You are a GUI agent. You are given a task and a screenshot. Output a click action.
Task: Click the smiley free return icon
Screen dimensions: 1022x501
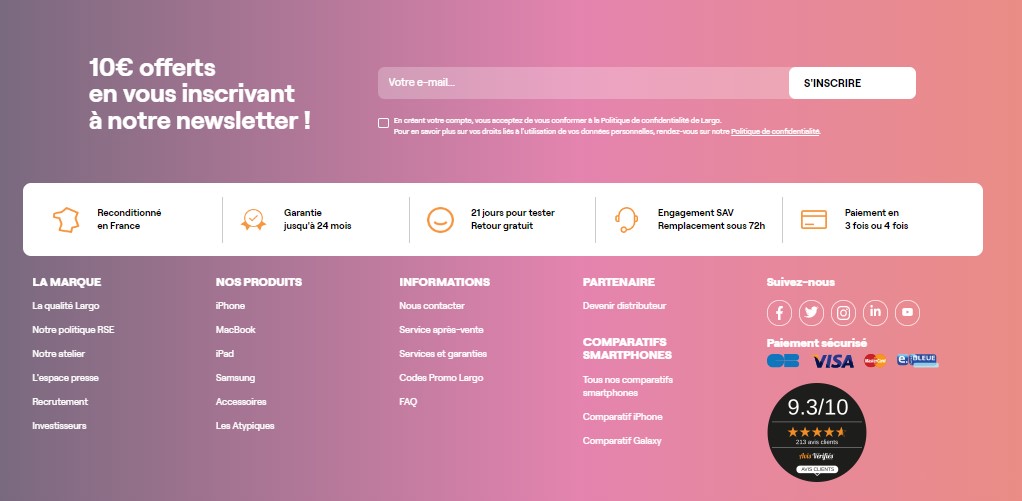click(x=440, y=219)
